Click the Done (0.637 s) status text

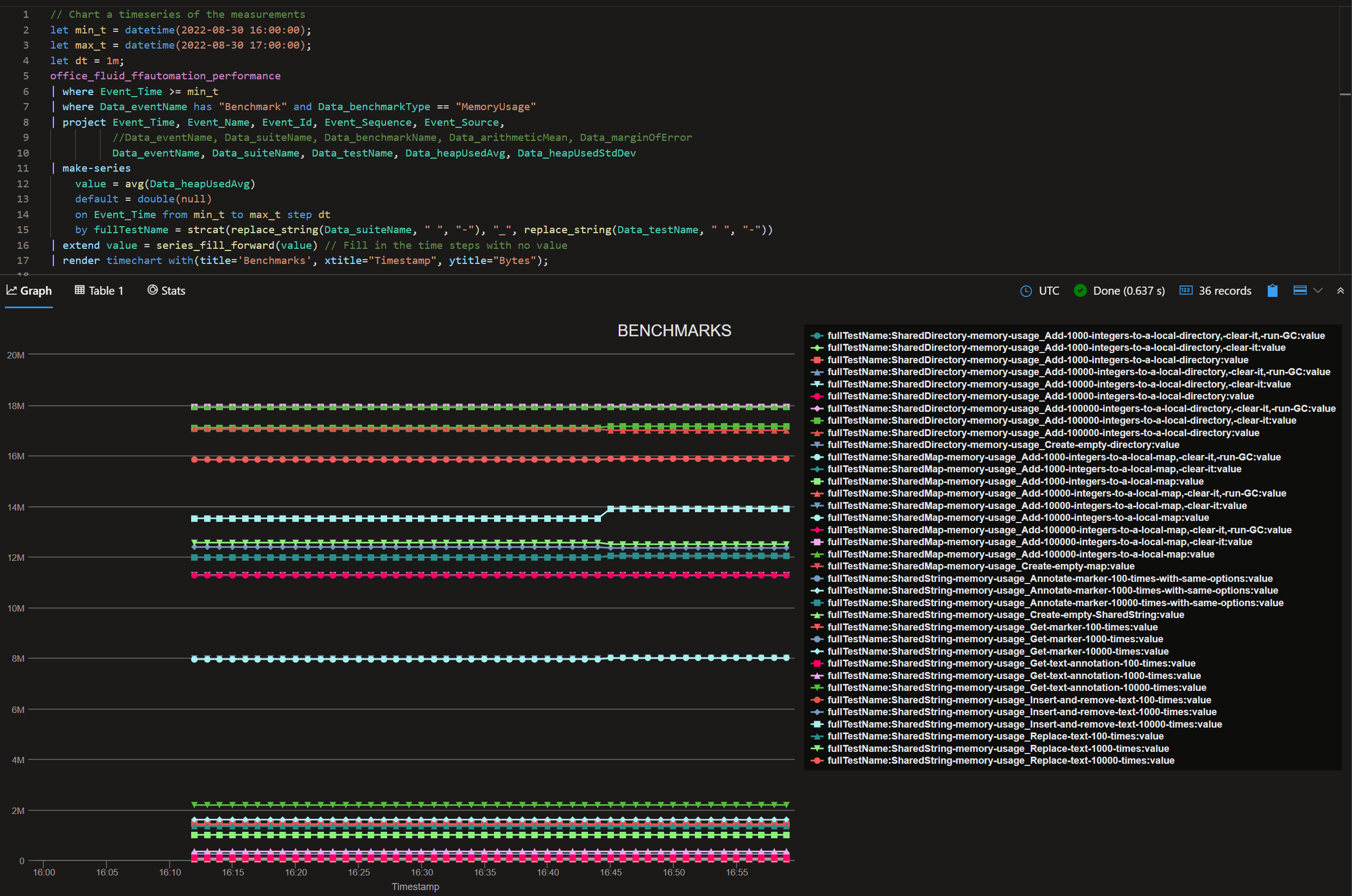tap(1129, 291)
